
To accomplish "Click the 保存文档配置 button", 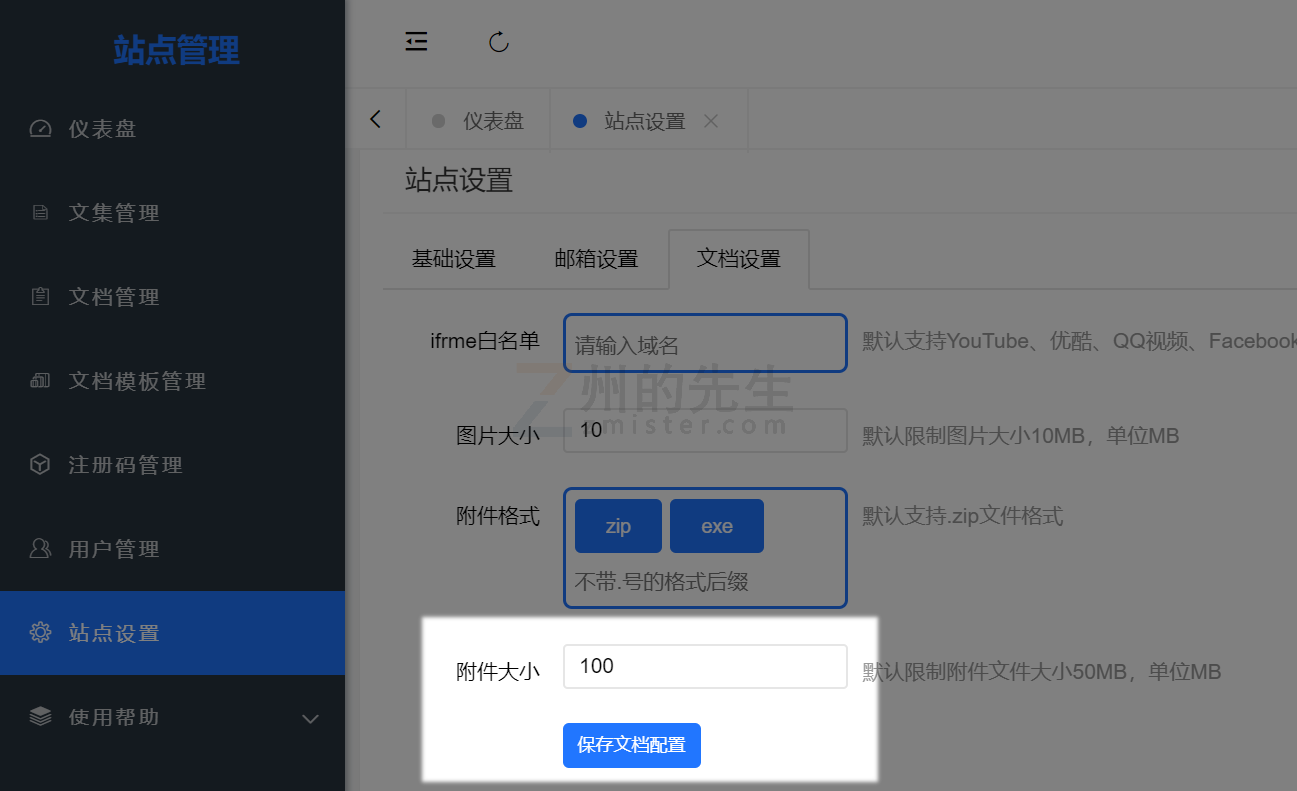I will pos(632,745).
